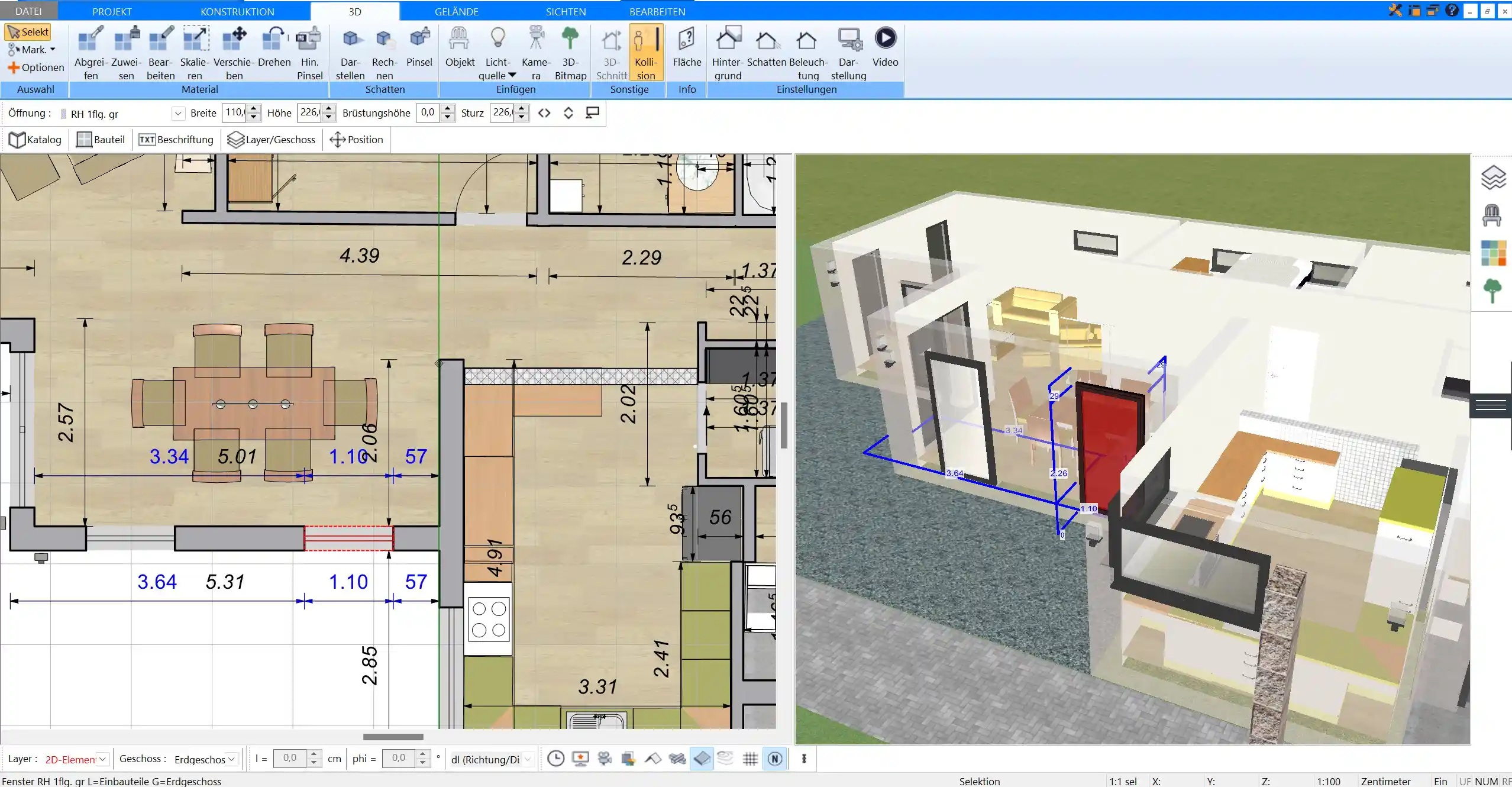Open the plants tree panel in right sidebar

[x=1492, y=291]
